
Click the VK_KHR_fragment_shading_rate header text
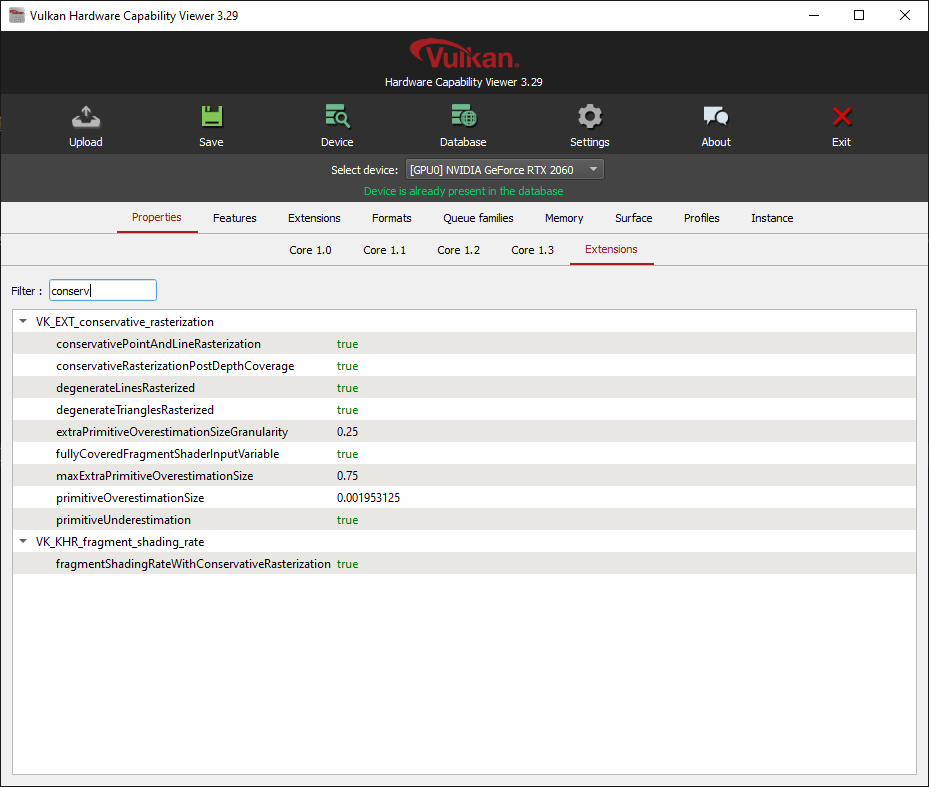(x=120, y=542)
